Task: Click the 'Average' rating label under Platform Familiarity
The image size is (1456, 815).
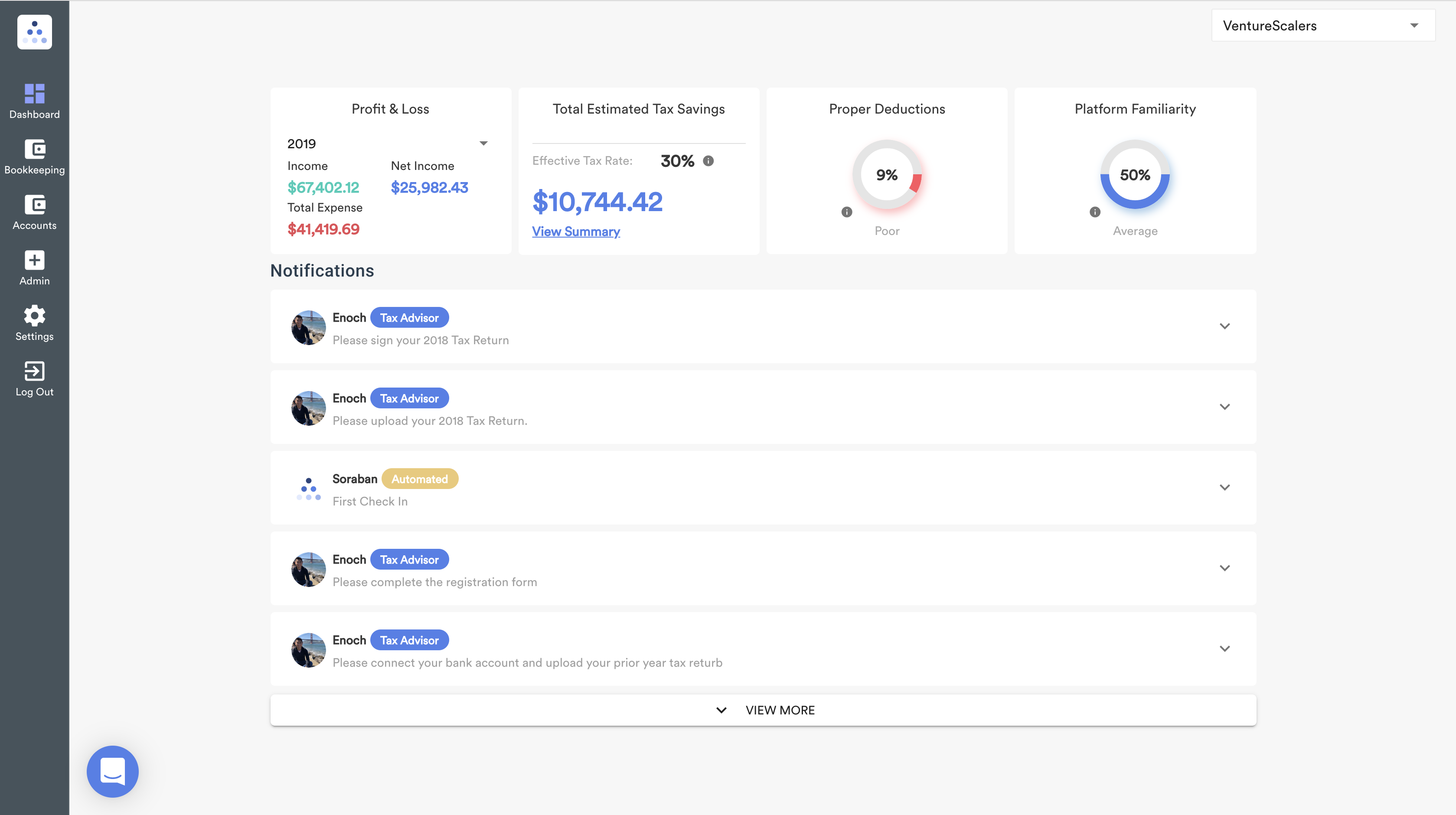Action: click(1135, 231)
